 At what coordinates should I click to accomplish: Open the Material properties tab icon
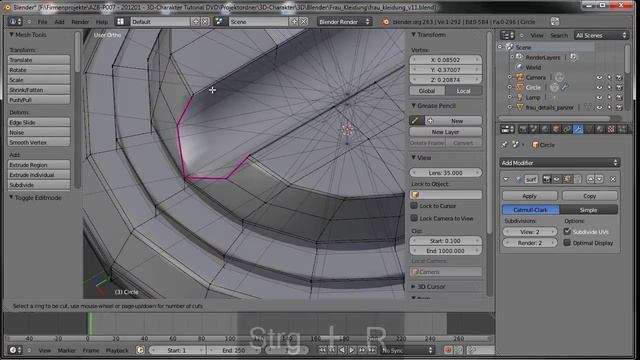click(600, 129)
